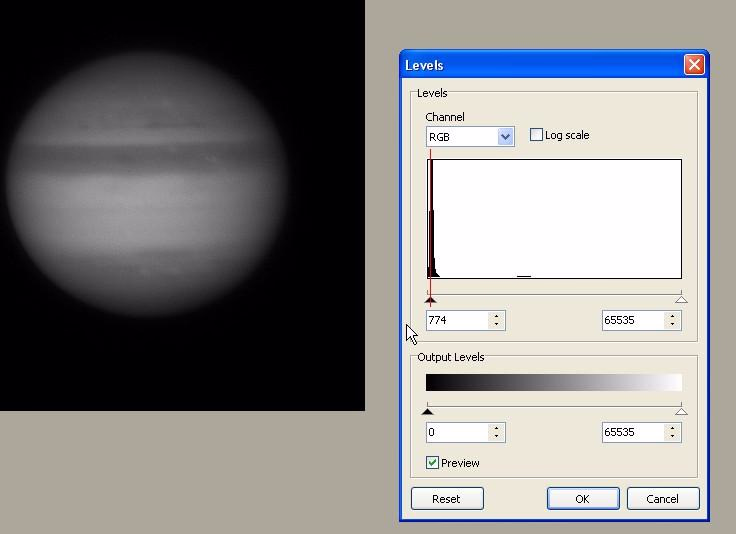Click the input white level field 65535
736x534 pixels.
tap(632, 321)
